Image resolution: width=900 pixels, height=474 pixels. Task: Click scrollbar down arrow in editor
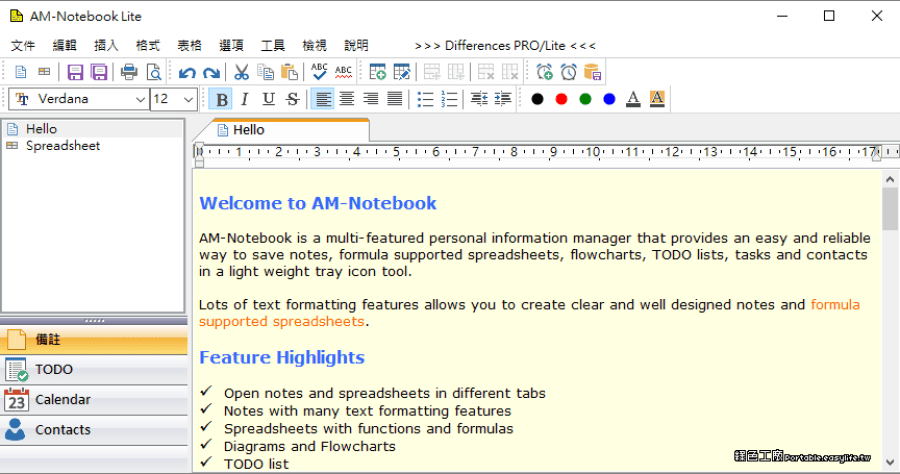890,463
